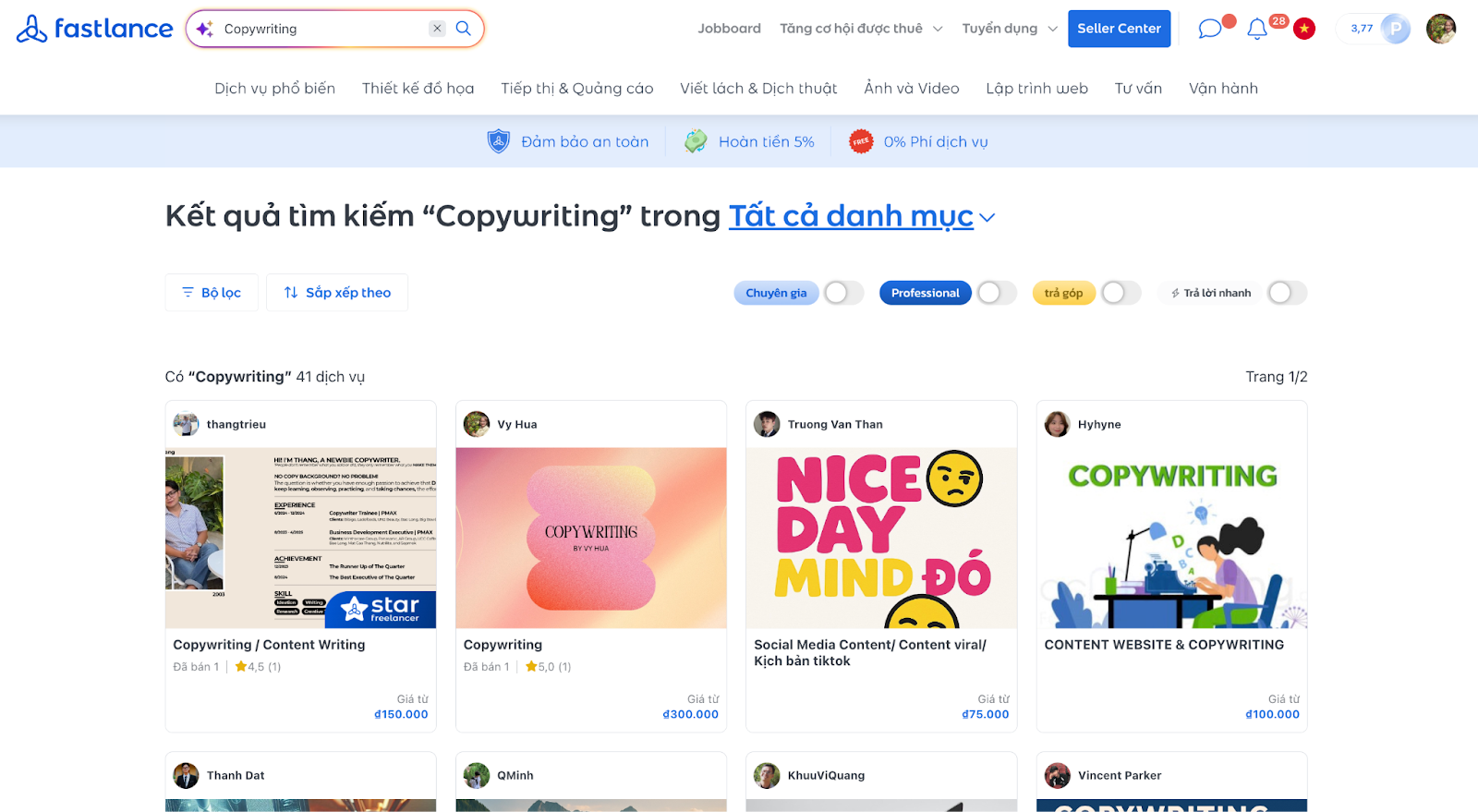
Task: Open the pink COPYWRITING by Vy Hua thumbnail
Action: pyautogui.click(x=591, y=538)
